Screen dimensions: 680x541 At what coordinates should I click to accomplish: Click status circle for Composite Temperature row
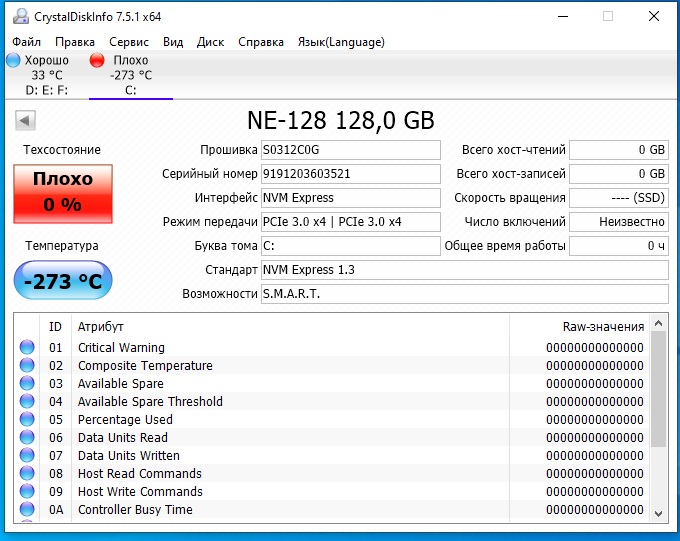point(27,365)
